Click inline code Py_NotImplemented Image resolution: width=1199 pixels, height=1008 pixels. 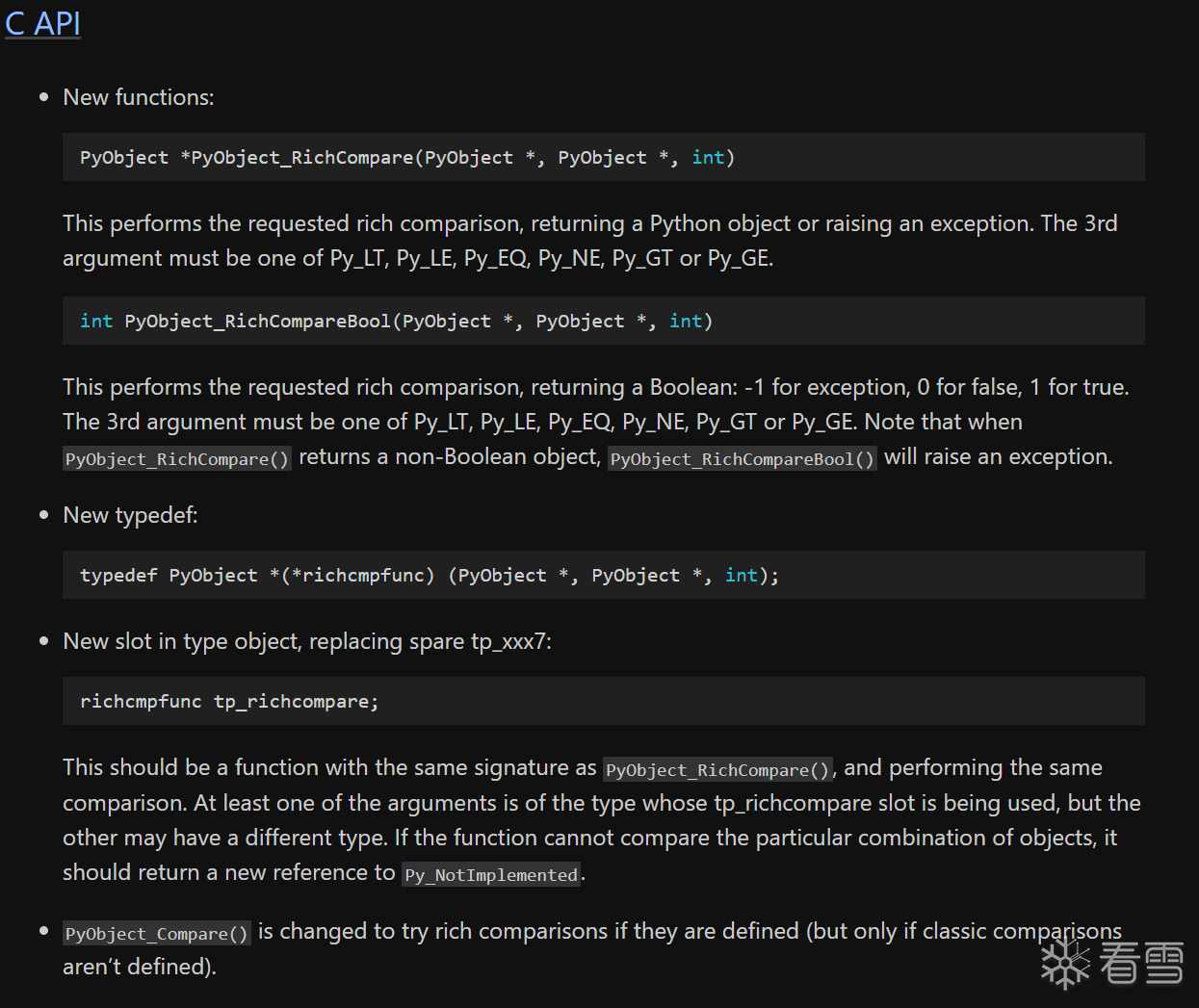[x=491, y=875]
